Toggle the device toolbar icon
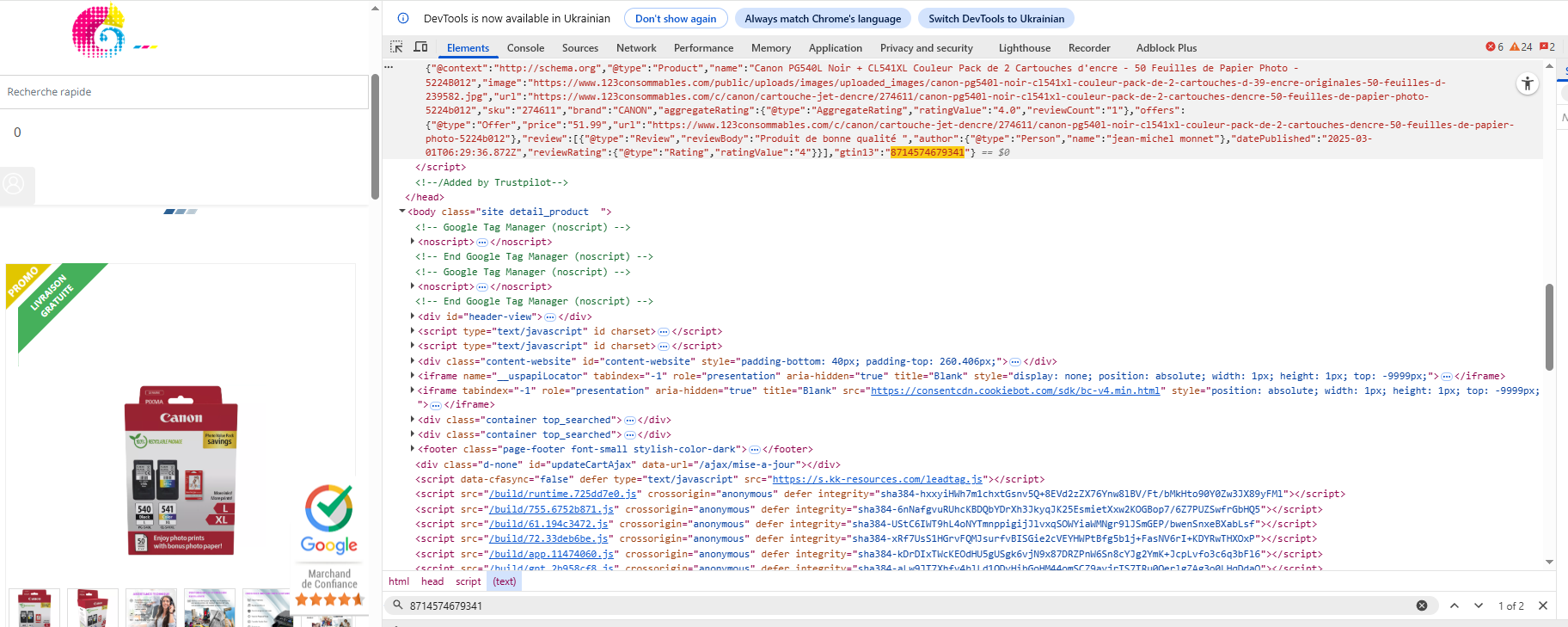The width and height of the screenshot is (1568, 627). coord(420,47)
